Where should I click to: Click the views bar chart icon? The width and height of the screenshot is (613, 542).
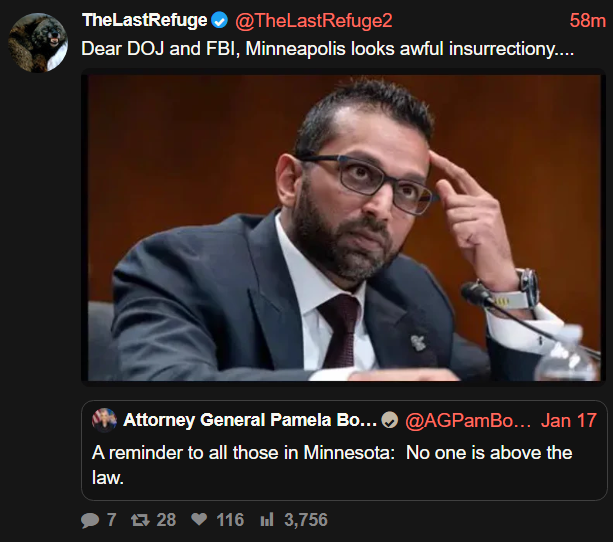click(267, 520)
